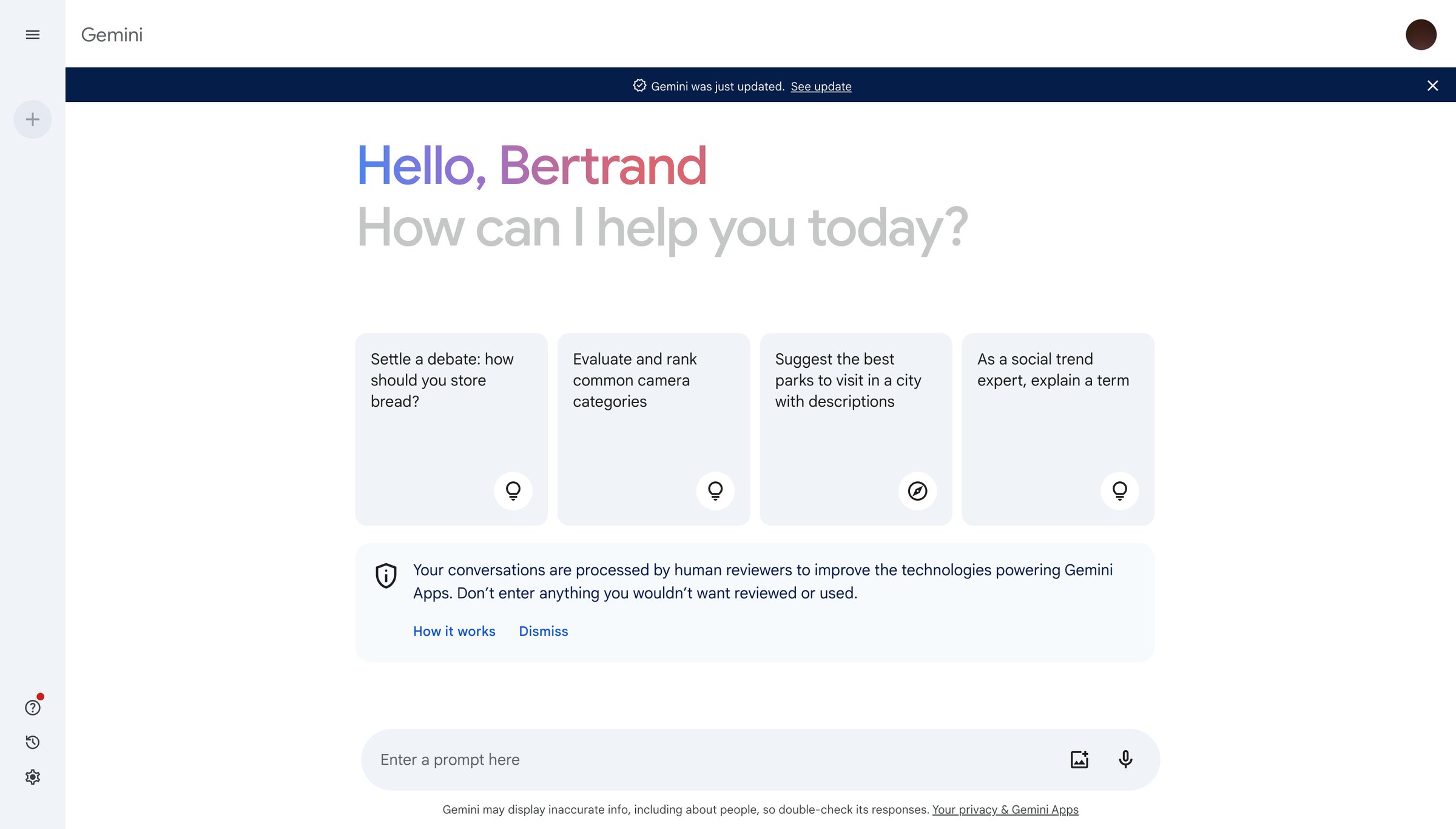The image size is (1456, 829).
Task: Click the lightbulb icon on bread card
Action: tap(513, 490)
